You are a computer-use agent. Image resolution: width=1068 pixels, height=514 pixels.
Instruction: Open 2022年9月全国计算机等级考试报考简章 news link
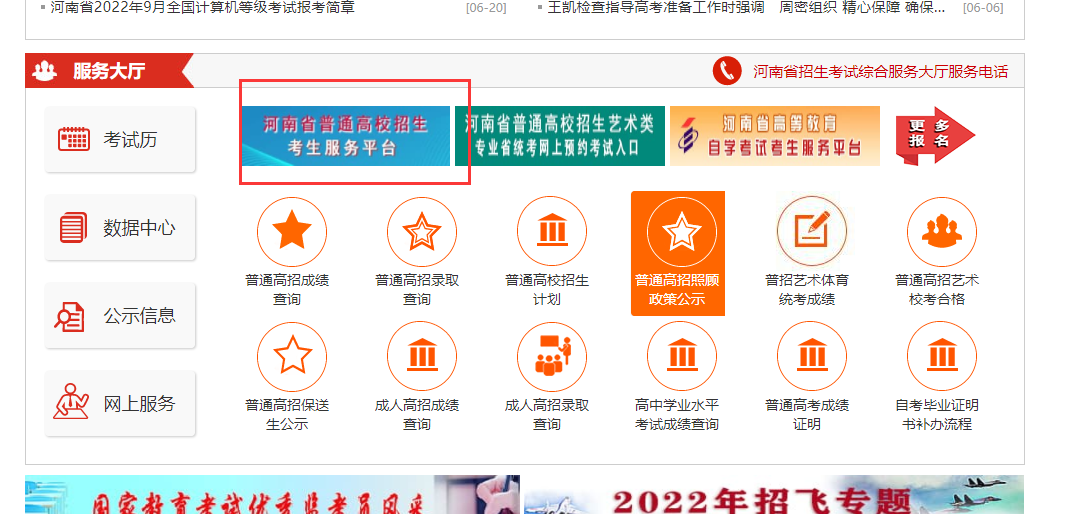[202, 8]
